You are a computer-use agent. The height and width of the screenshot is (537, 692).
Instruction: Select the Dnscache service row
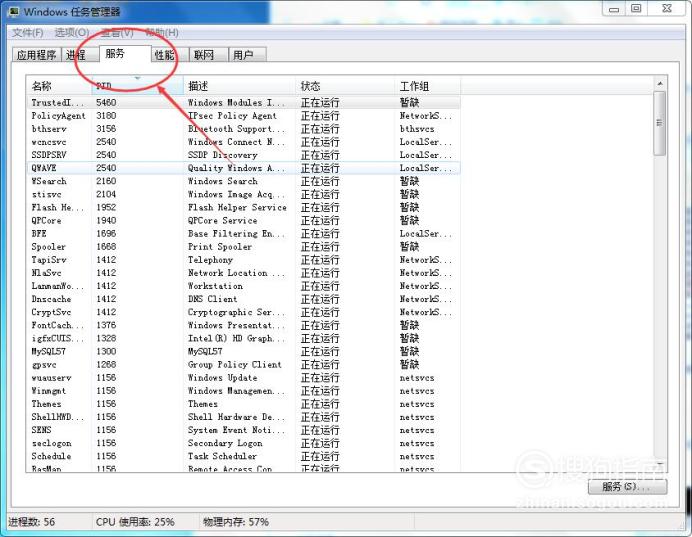pos(243,299)
